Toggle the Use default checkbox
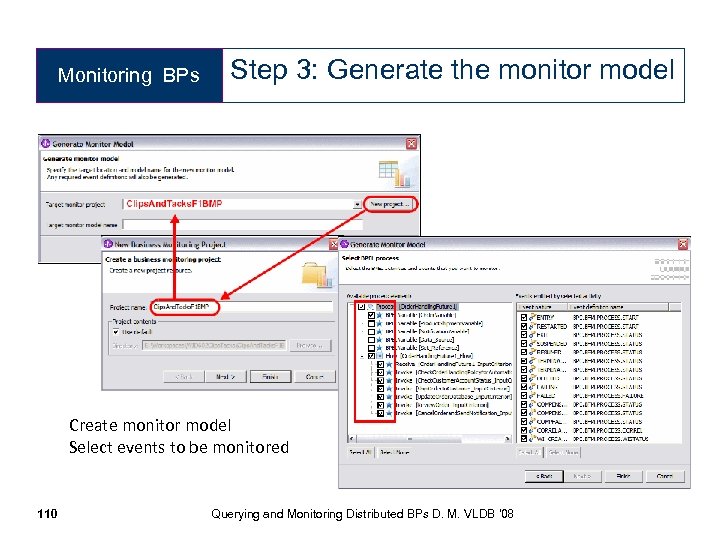Screen dimensions: 720x540 tap(116, 332)
